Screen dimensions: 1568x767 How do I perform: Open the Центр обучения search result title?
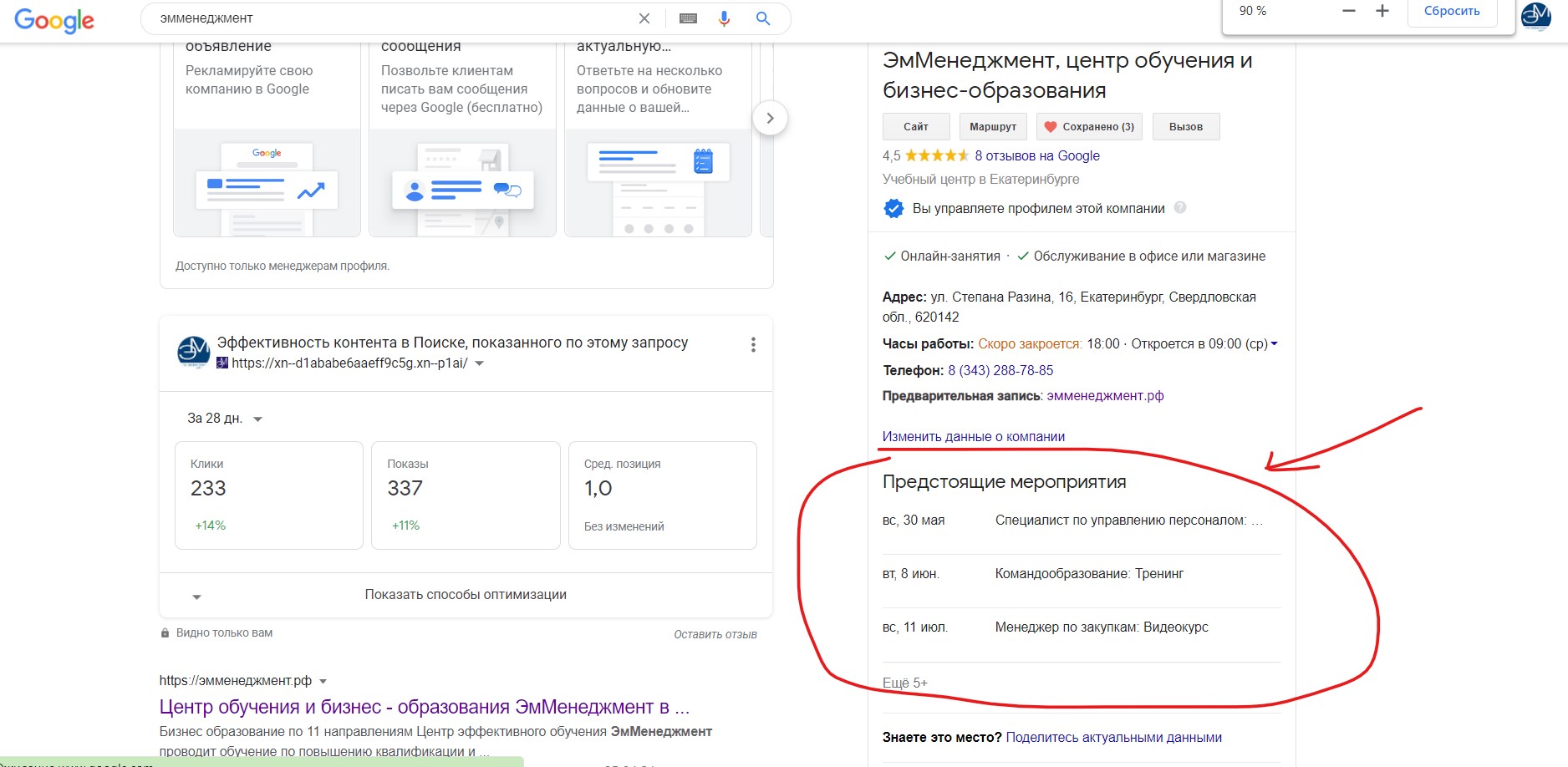pos(425,707)
